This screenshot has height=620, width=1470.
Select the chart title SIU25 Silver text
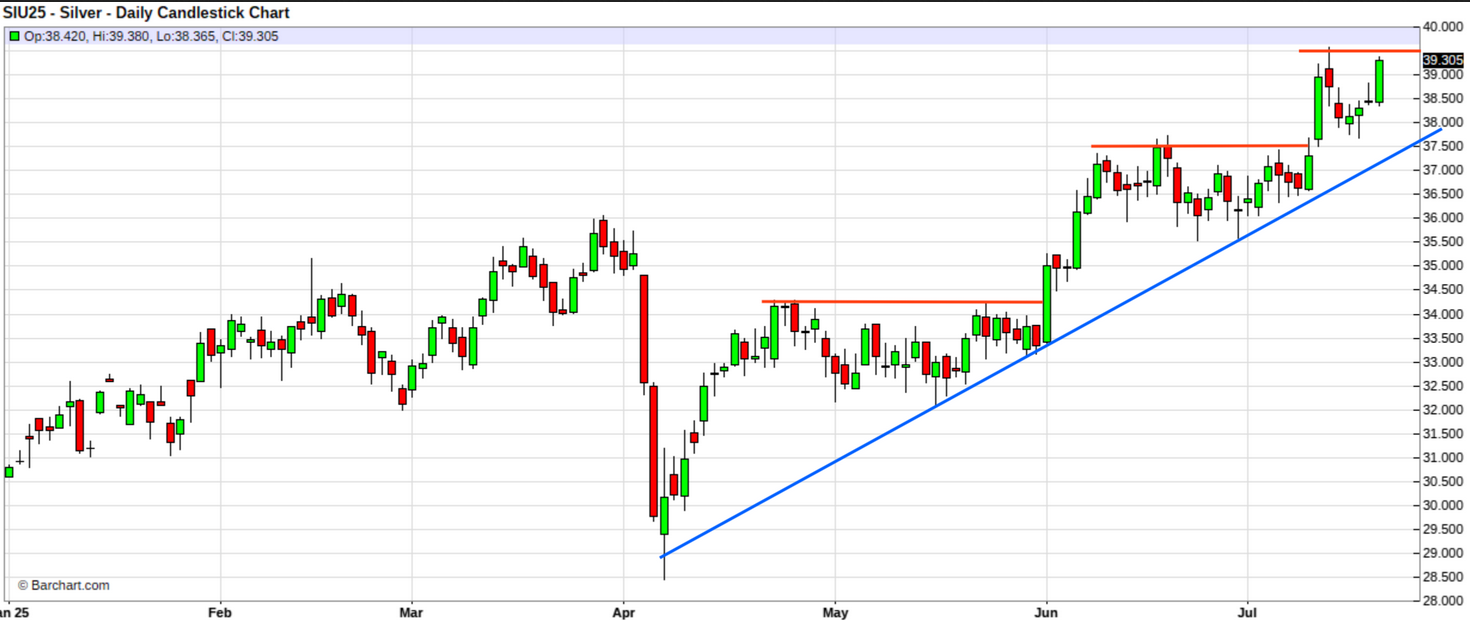(146, 13)
